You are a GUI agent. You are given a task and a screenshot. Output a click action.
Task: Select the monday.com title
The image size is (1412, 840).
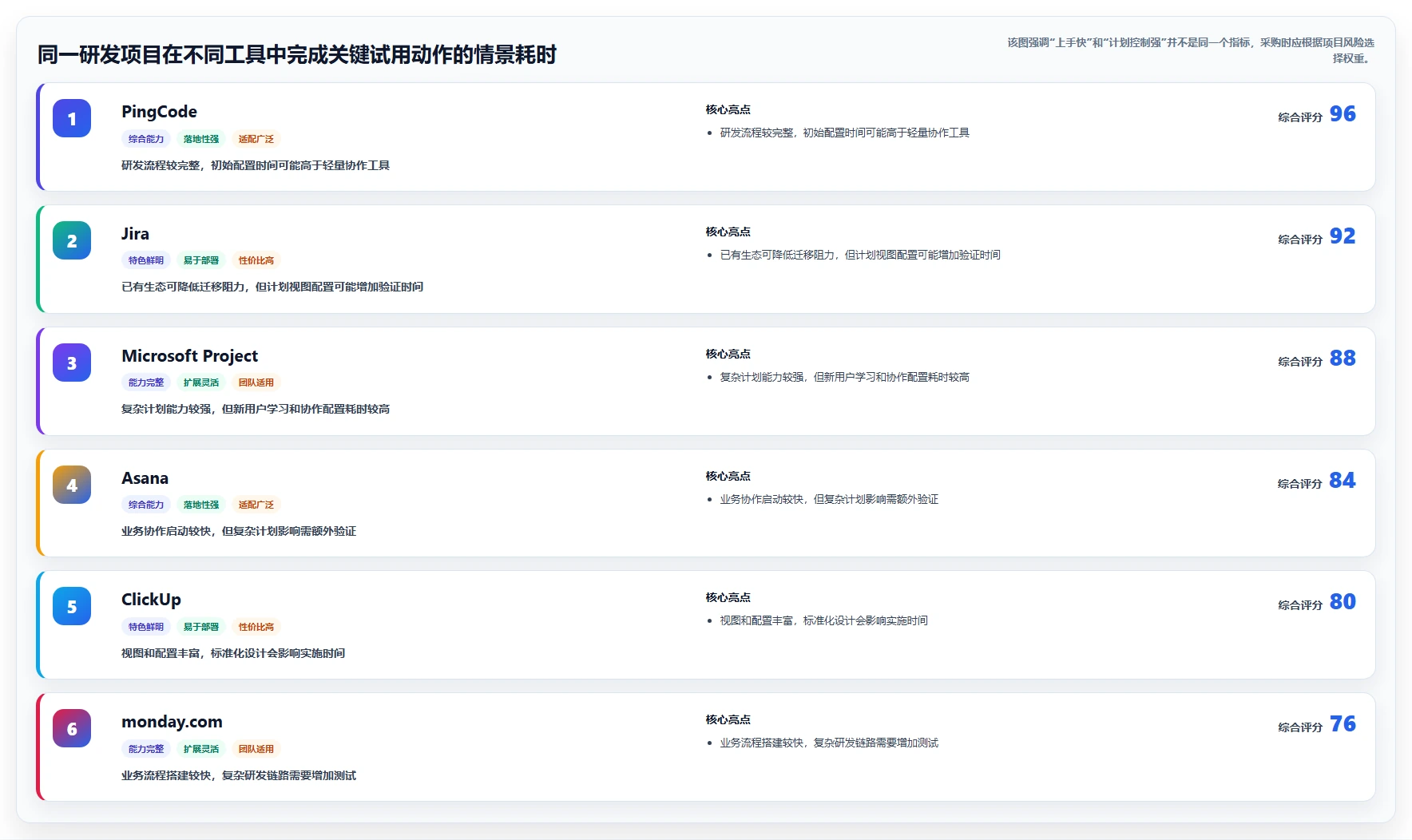172,722
